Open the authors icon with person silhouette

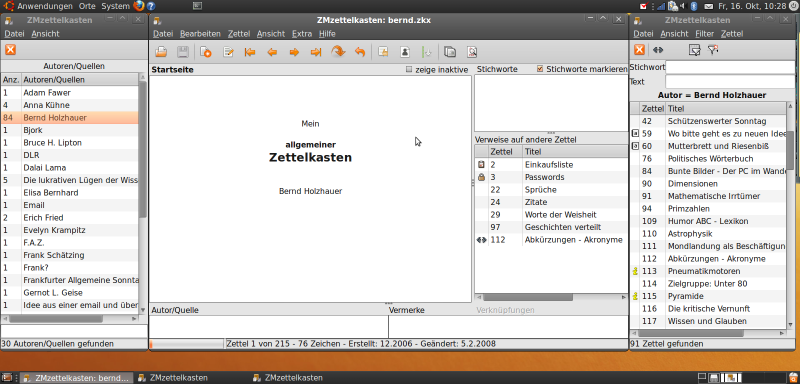(x=405, y=52)
